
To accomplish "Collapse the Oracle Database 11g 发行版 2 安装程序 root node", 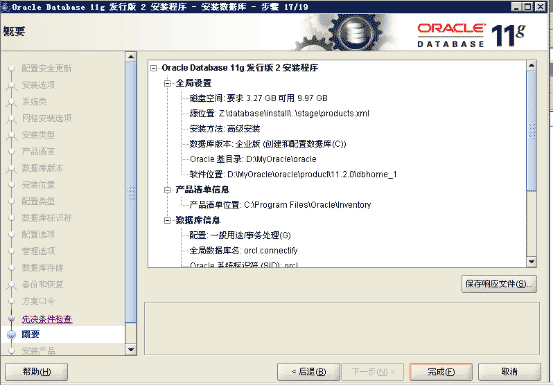I will click(154, 68).
